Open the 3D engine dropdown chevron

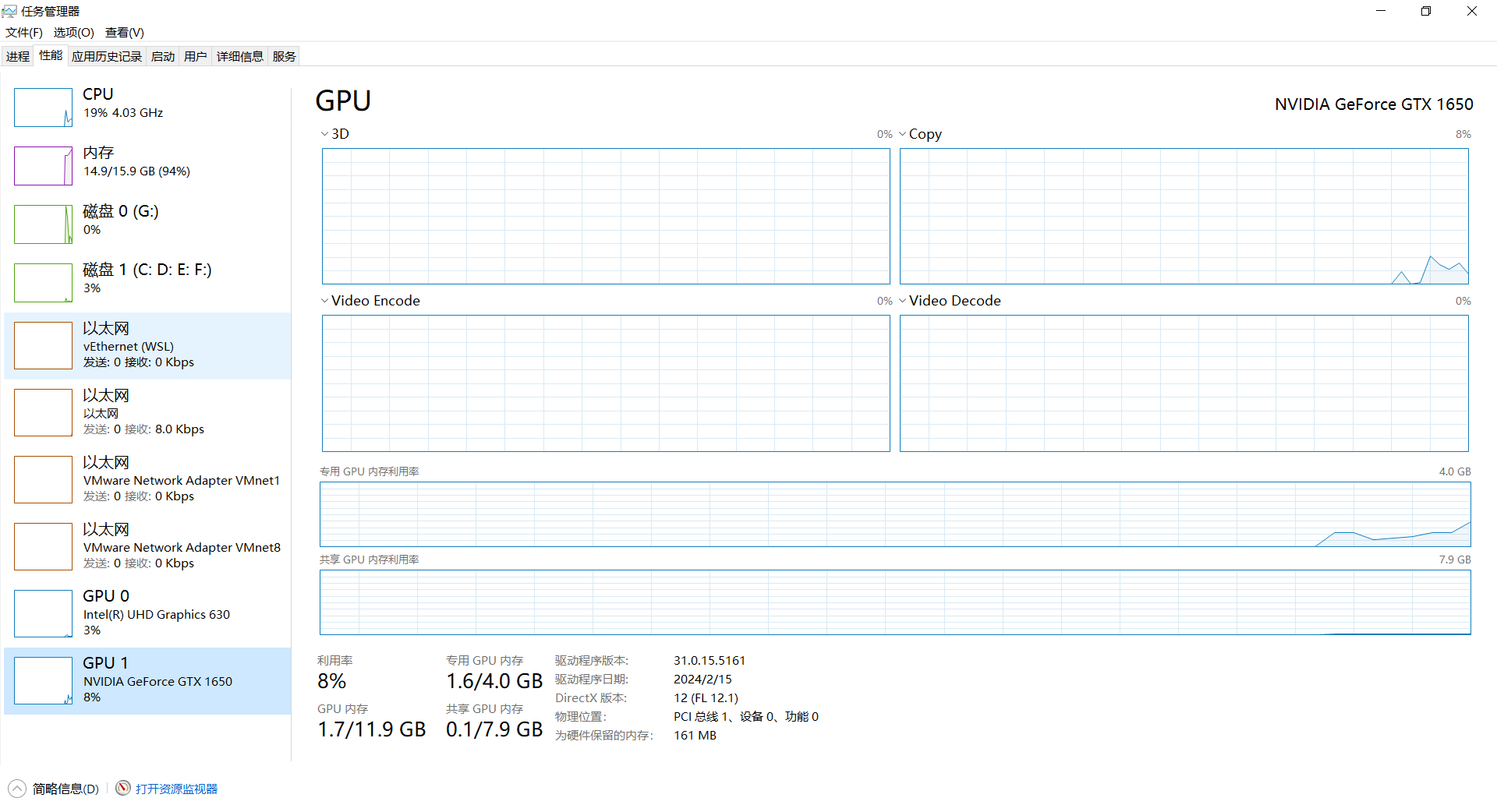[x=324, y=134]
